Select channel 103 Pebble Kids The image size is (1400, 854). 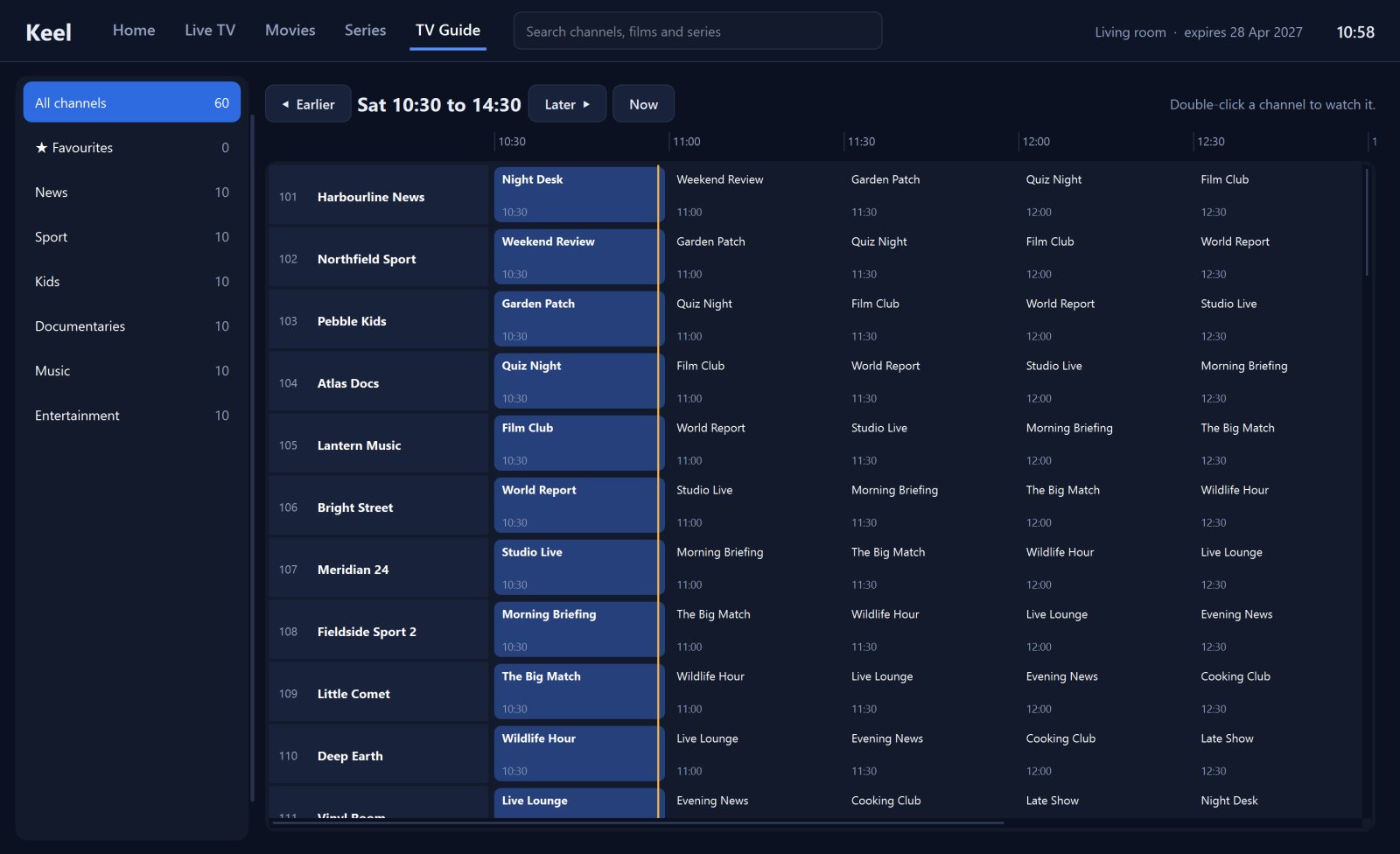pyautogui.click(x=379, y=320)
